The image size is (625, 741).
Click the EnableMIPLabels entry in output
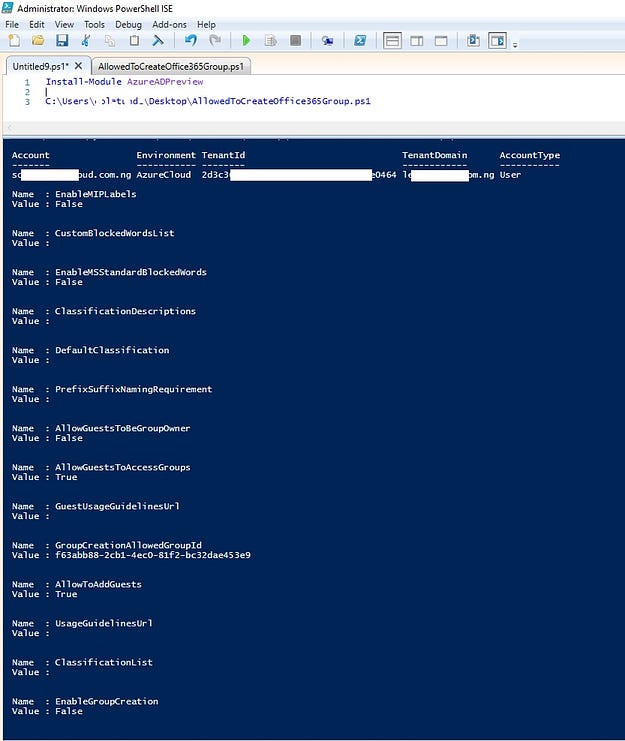(x=95, y=194)
